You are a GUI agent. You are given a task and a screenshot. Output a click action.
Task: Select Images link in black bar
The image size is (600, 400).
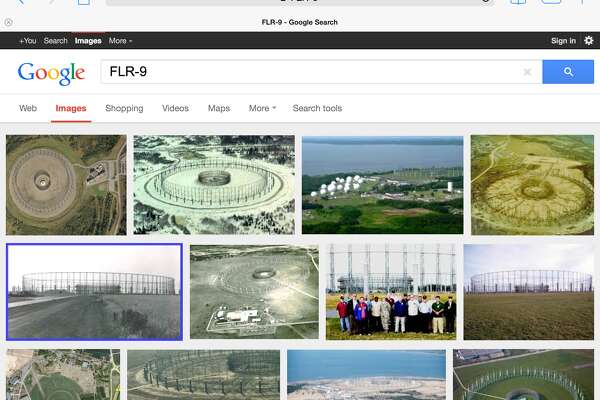(88, 41)
